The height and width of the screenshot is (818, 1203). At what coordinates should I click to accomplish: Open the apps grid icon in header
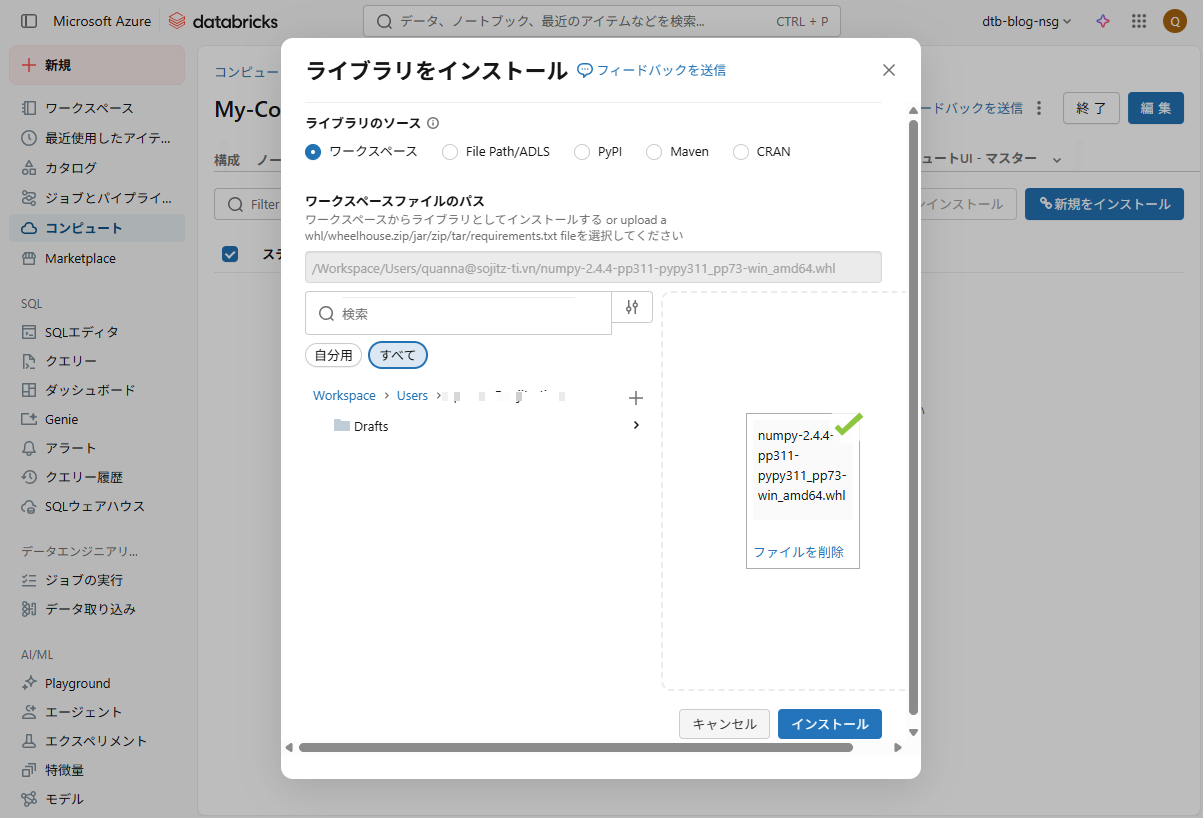[1138, 21]
